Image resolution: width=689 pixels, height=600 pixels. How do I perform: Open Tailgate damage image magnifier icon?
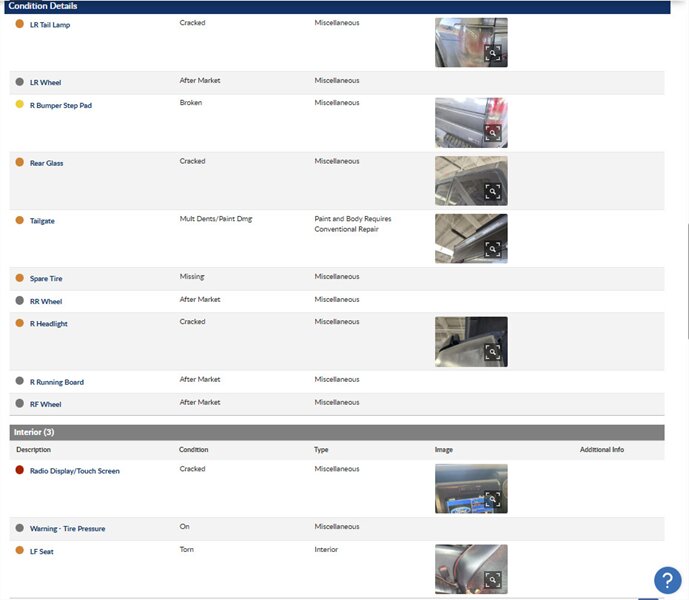click(492, 250)
